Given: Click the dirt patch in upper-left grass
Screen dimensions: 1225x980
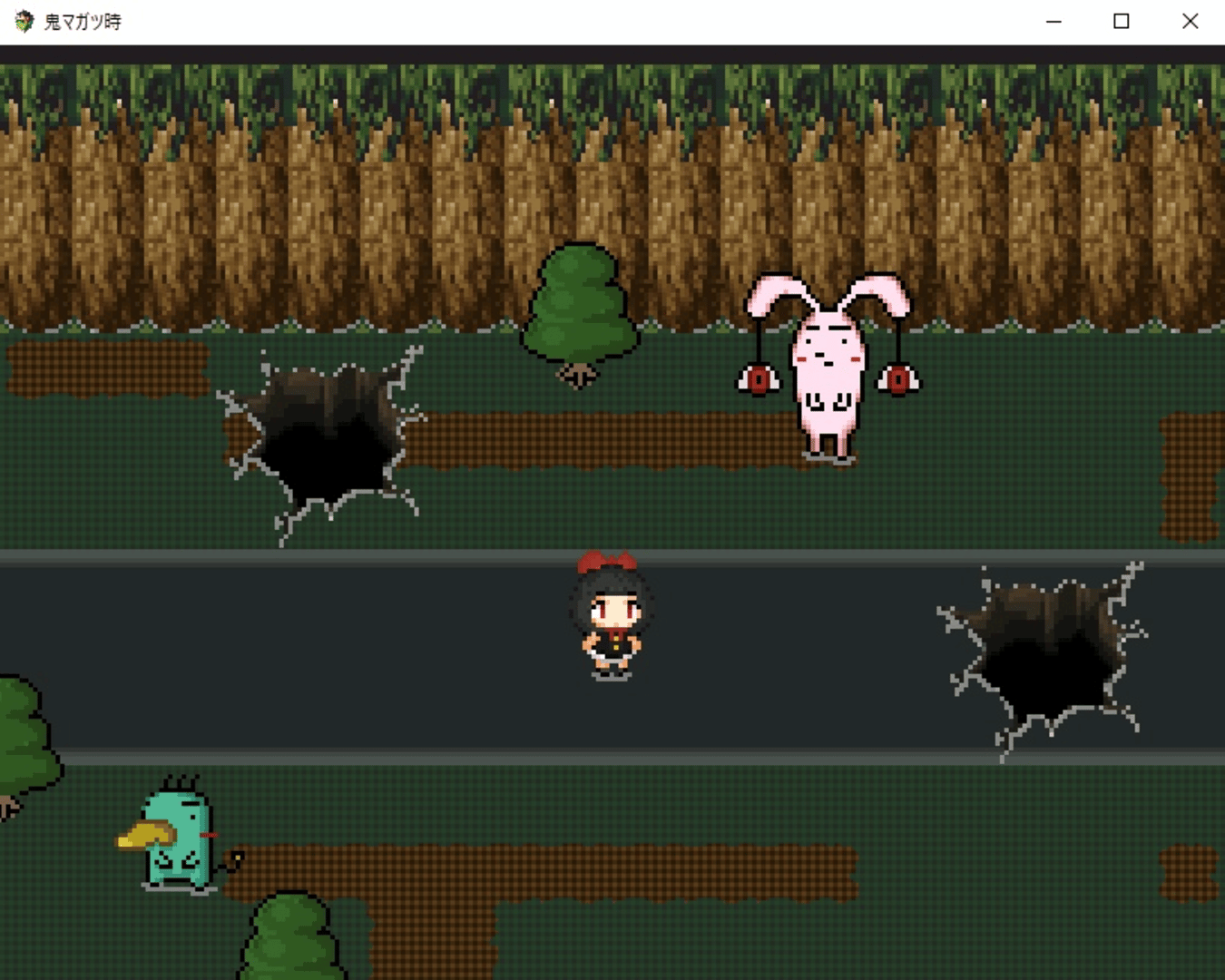Looking at the screenshot, I should [107, 369].
